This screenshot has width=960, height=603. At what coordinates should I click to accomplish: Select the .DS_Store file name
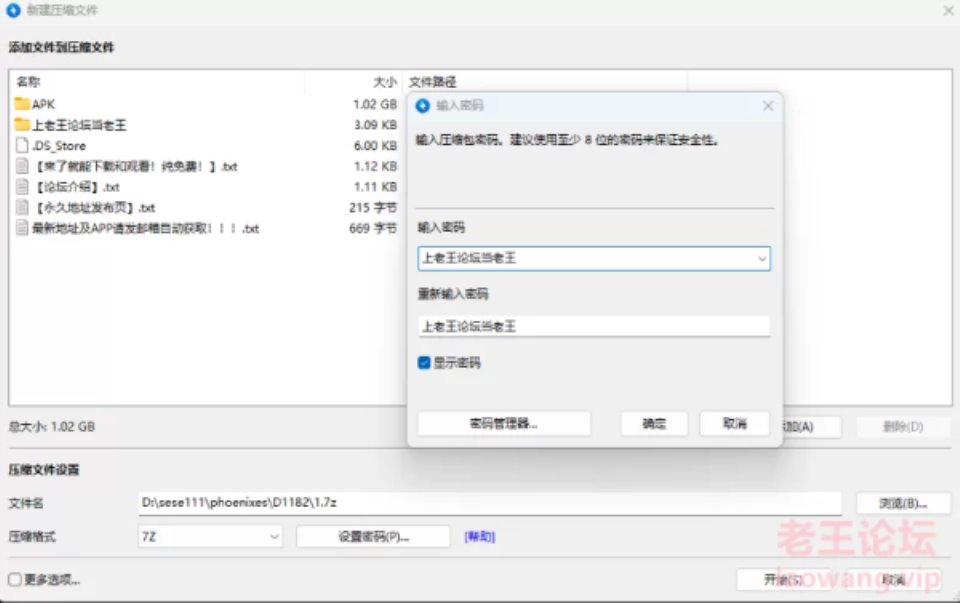coord(59,146)
